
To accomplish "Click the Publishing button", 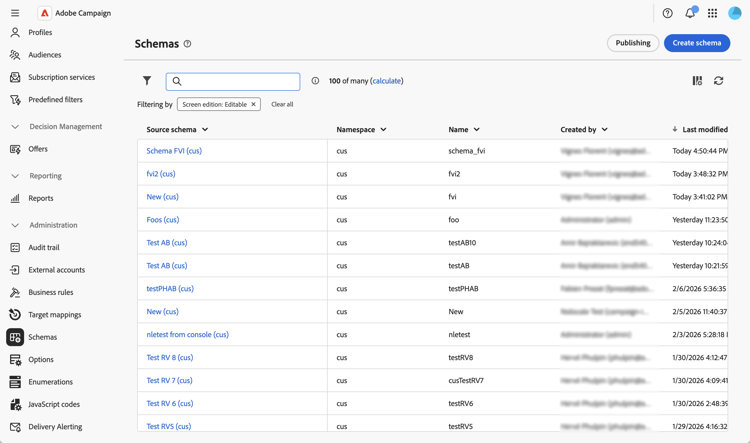I will 632,43.
